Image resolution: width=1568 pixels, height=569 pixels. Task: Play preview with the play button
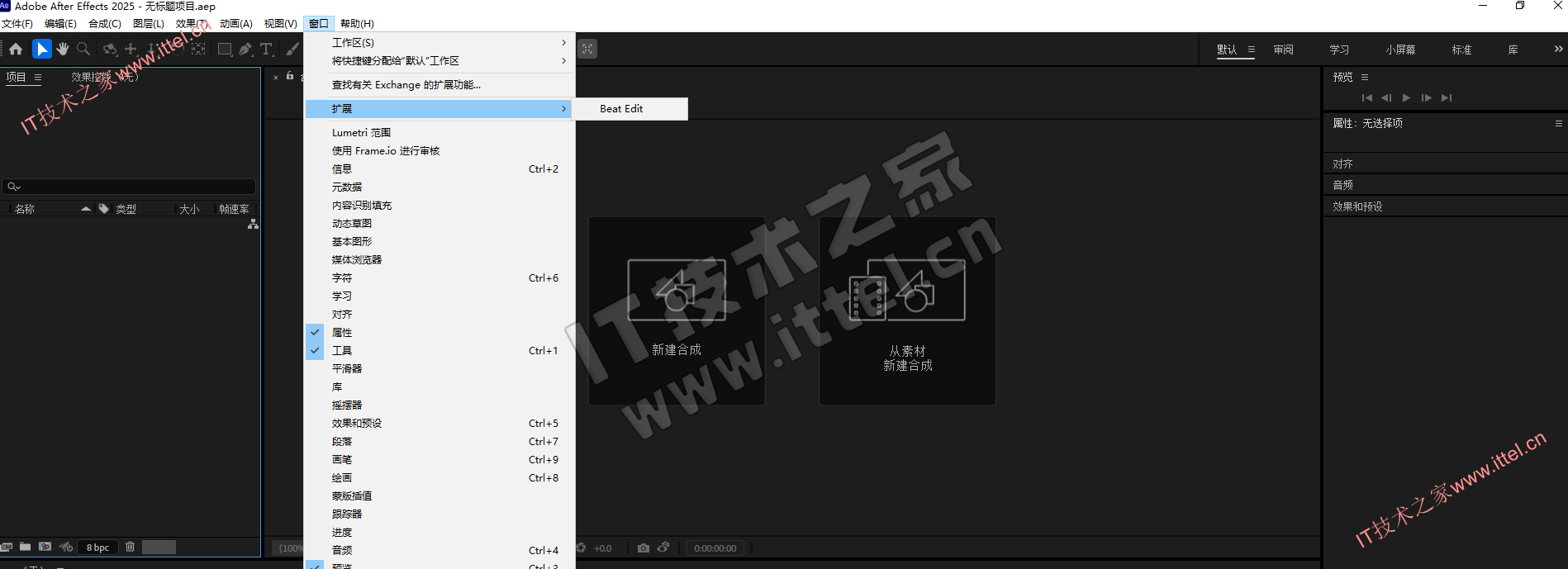[1406, 97]
